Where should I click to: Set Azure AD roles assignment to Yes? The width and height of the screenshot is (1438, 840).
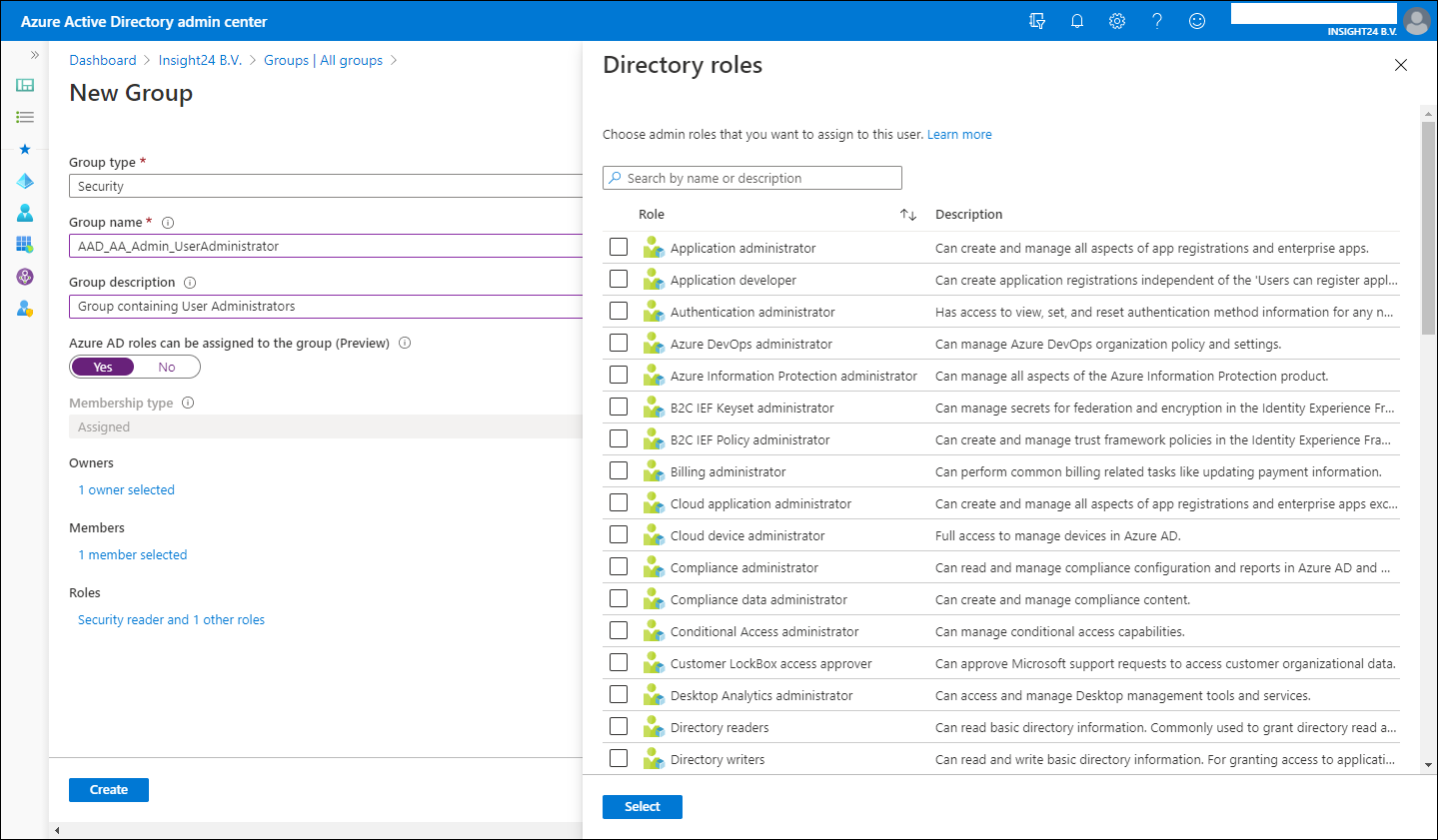tap(103, 367)
